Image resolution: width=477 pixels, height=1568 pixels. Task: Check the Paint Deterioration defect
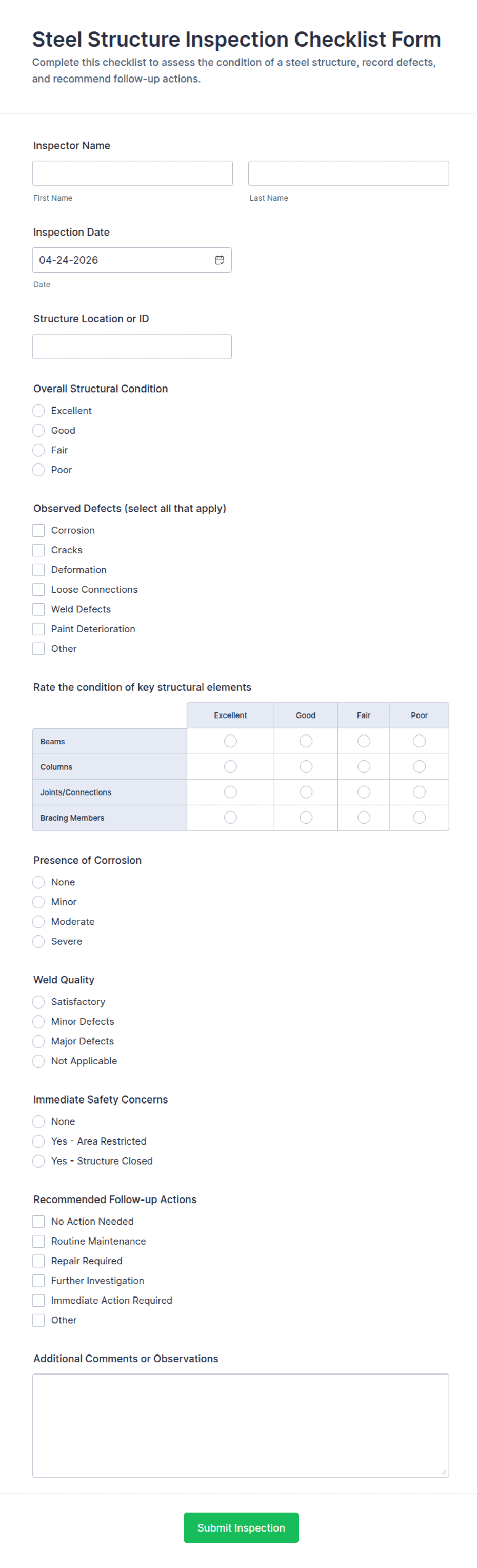click(x=38, y=629)
